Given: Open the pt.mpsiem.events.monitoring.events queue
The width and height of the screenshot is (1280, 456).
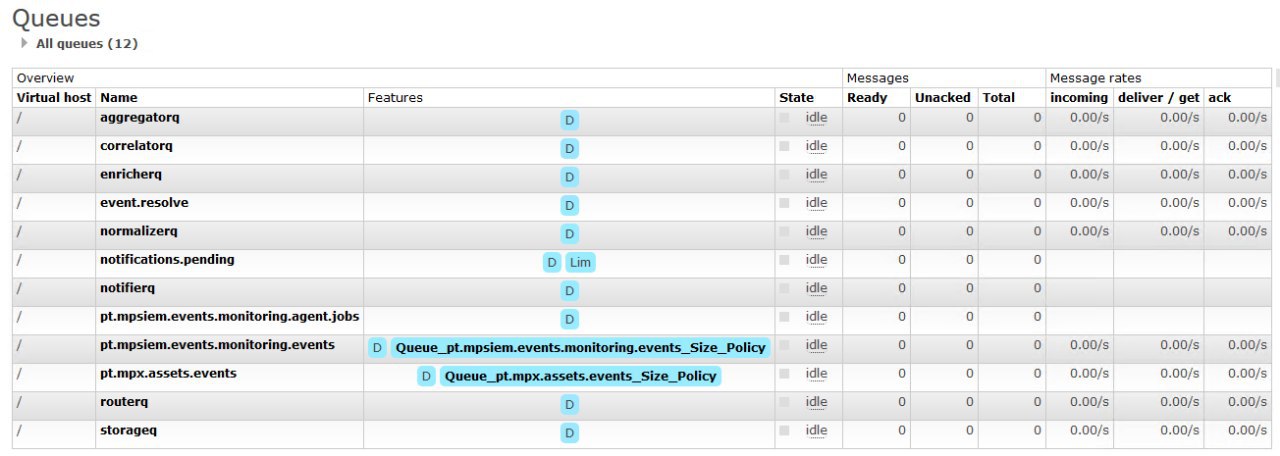Looking at the screenshot, I should tap(217, 345).
